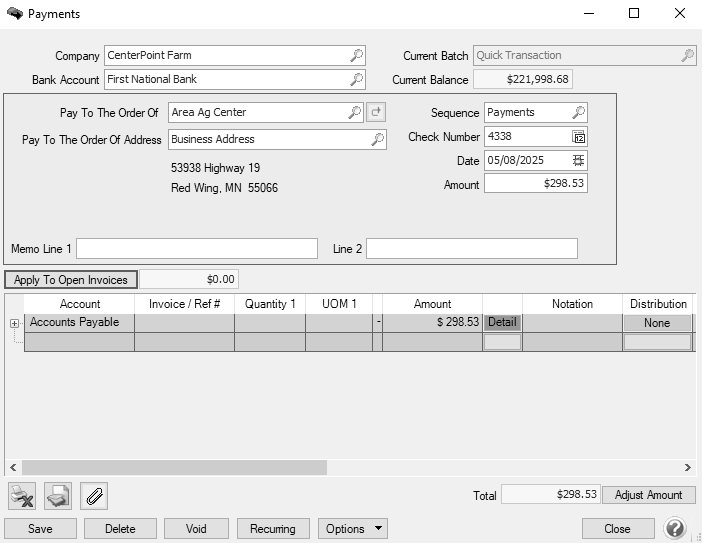Click the Payments window title icon
Screen dimensions: 702x543
[15, 13]
